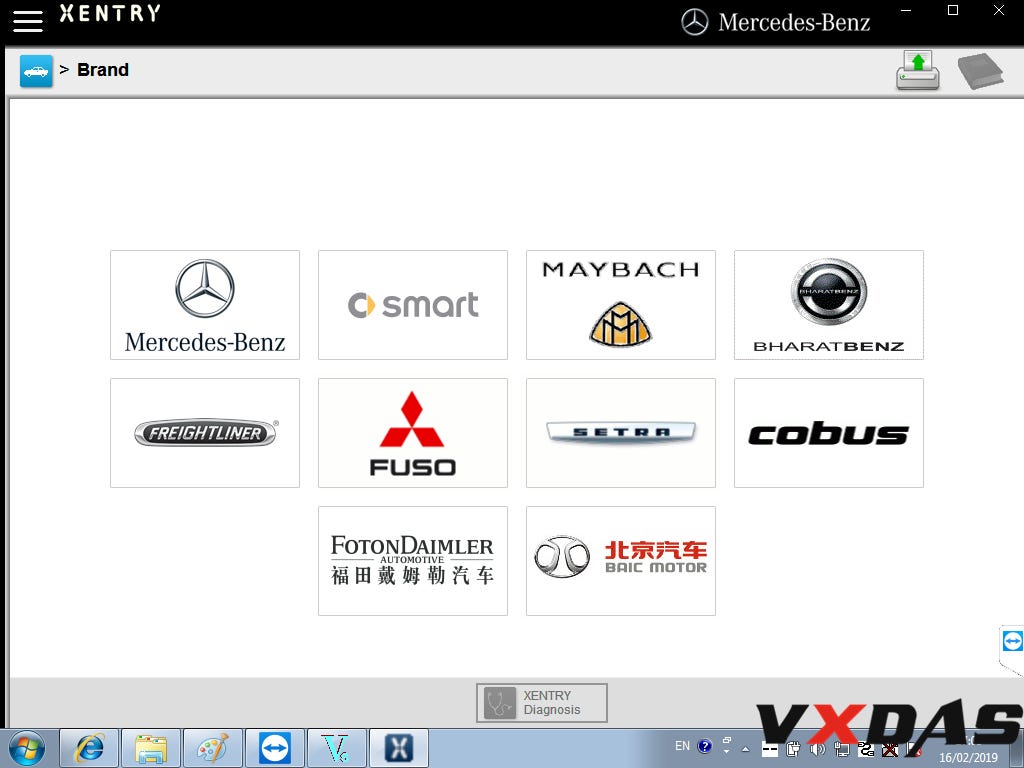This screenshot has width=1024, height=768.
Task: Click the crossed-out red X tray icon
Action: pos(889,749)
